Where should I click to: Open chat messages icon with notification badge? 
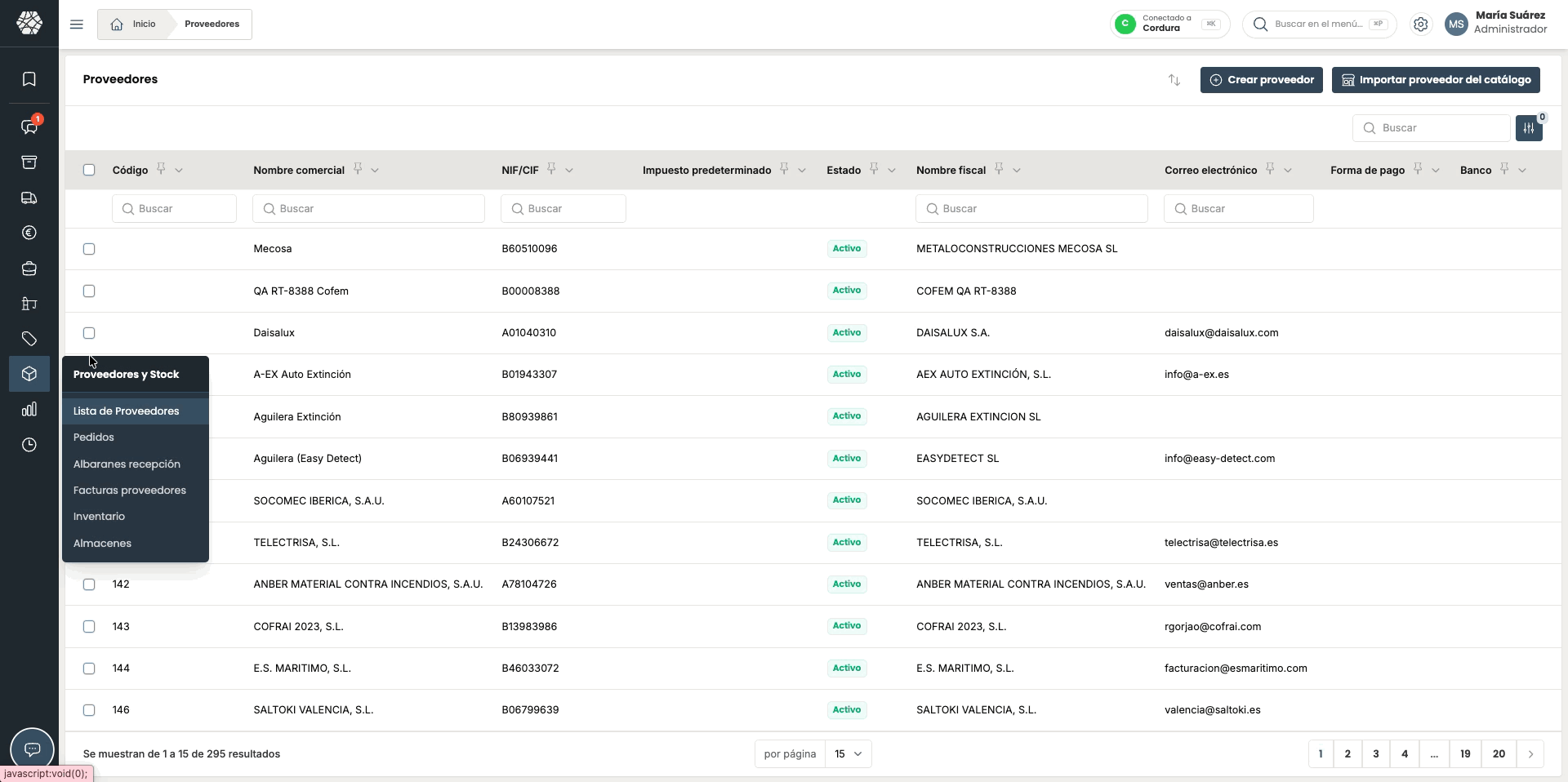pos(29,127)
